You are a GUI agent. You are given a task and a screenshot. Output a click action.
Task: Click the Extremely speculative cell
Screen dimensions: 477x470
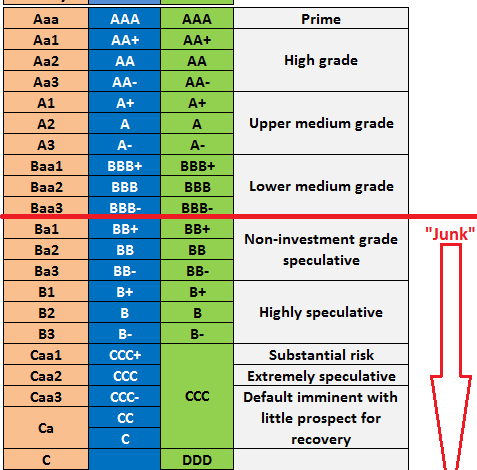321,376
